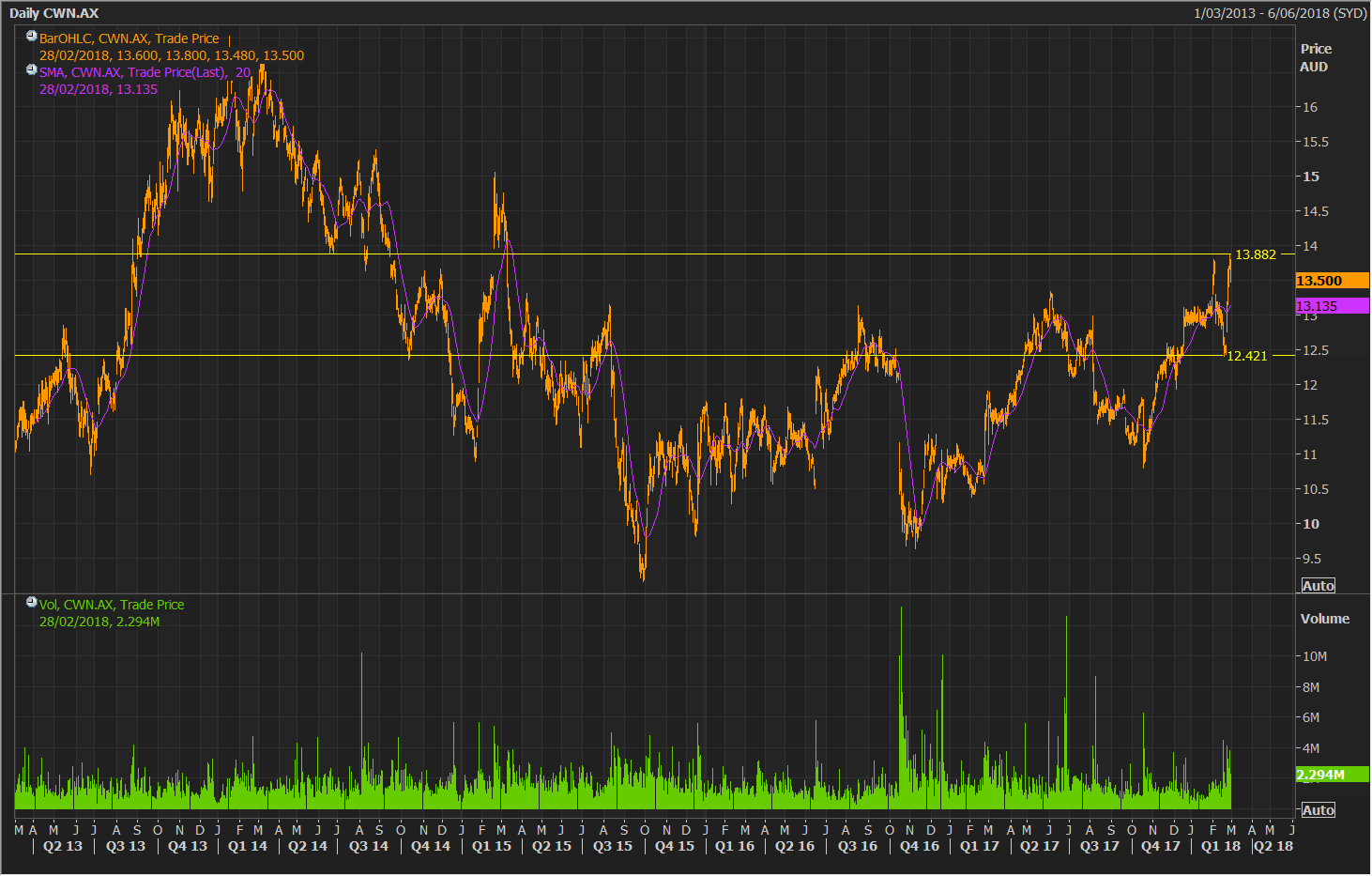
Task: Click the 10 price axis tick label
Action: 1310,524
